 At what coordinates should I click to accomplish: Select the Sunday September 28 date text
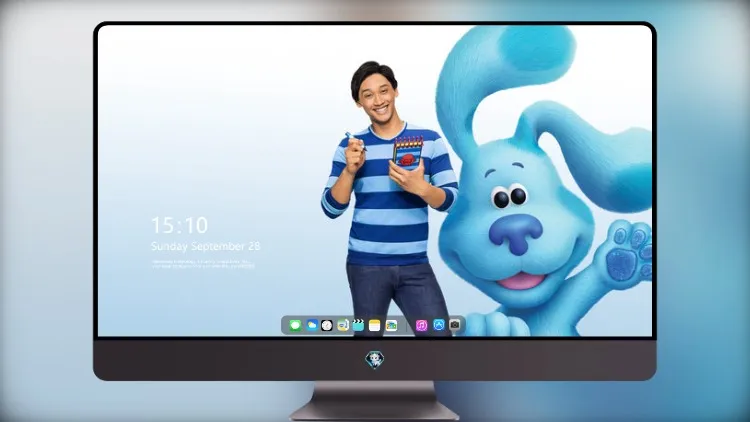click(x=206, y=246)
